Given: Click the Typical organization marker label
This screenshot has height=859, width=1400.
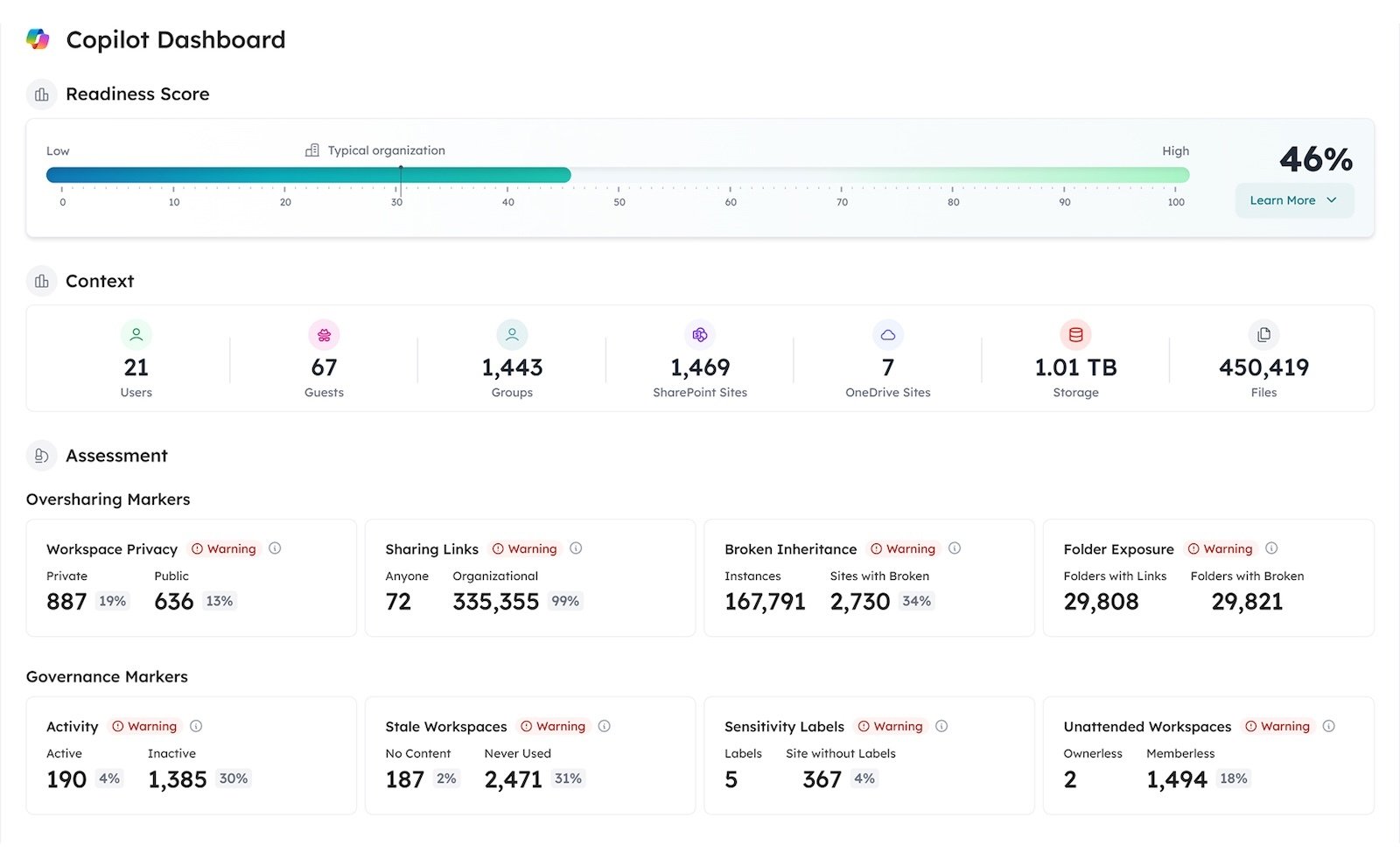Looking at the screenshot, I should (x=386, y=150).
